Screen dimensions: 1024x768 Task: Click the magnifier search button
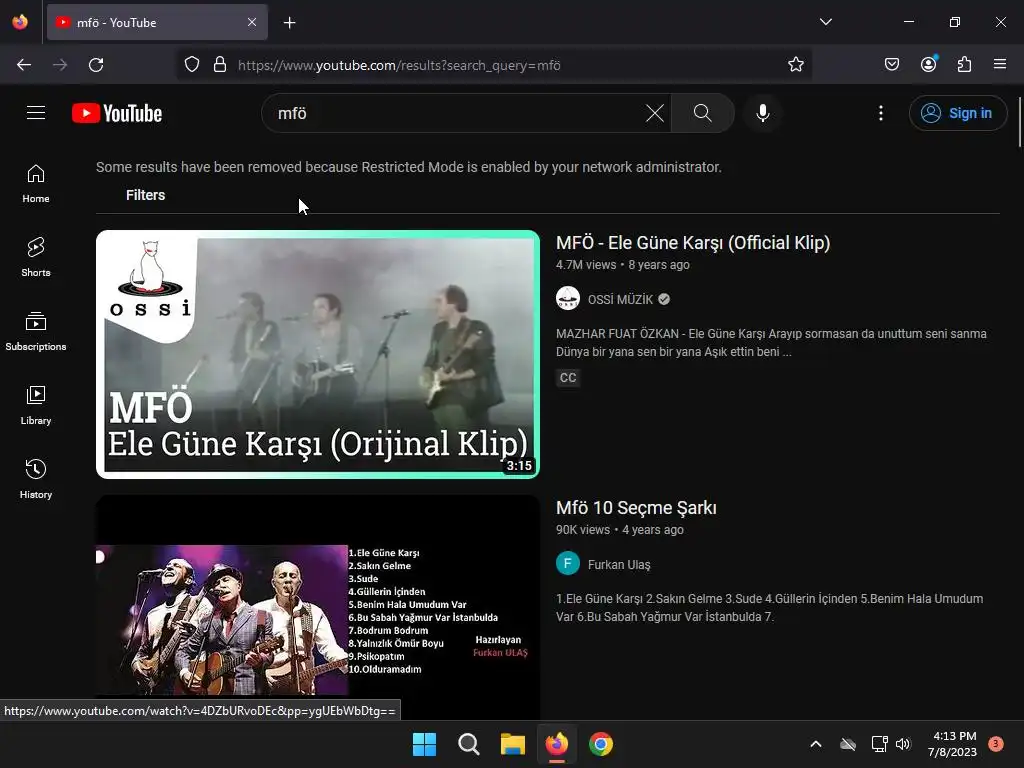[703, 113]
